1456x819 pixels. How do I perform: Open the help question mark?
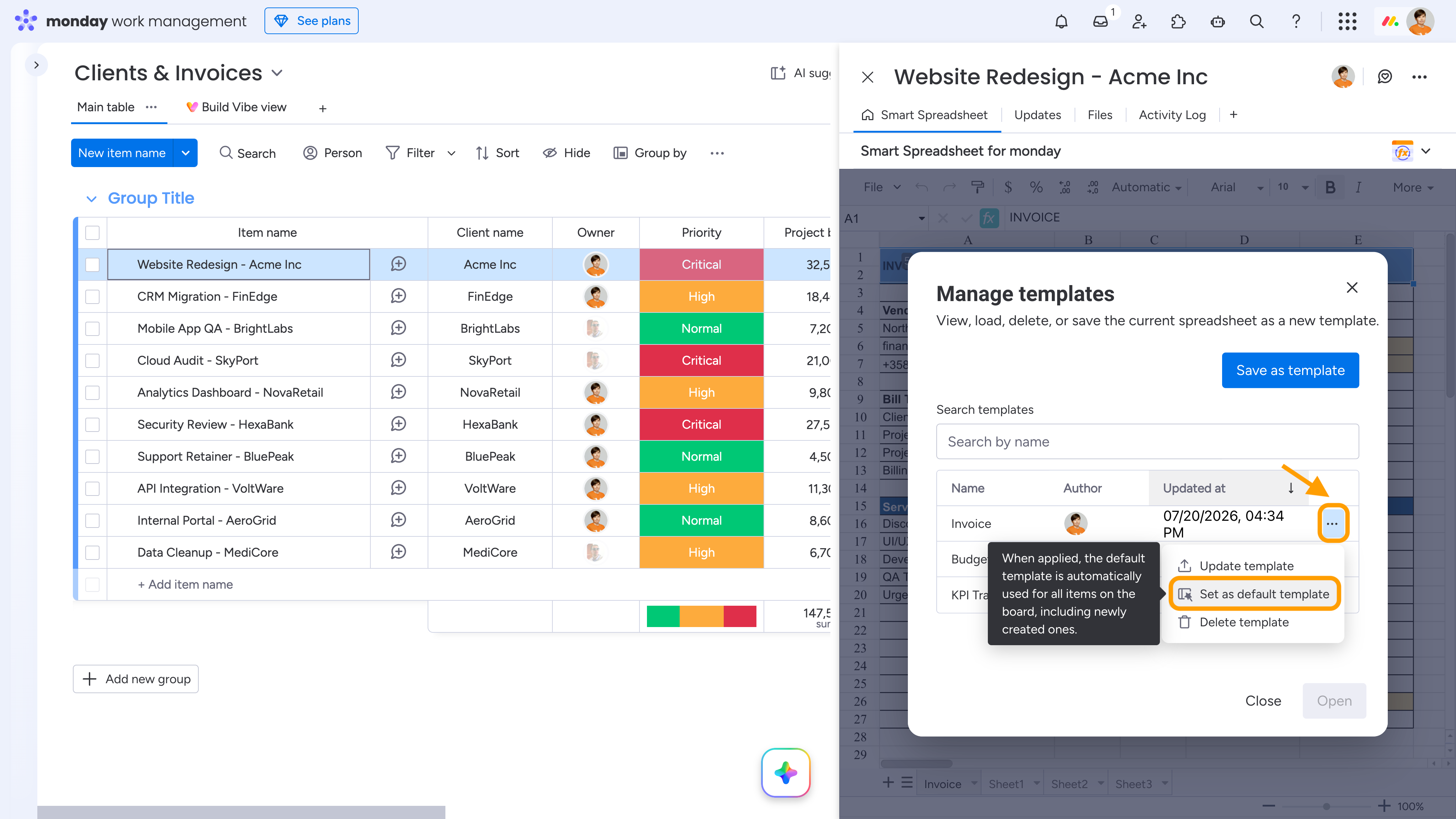point(1295,21)
